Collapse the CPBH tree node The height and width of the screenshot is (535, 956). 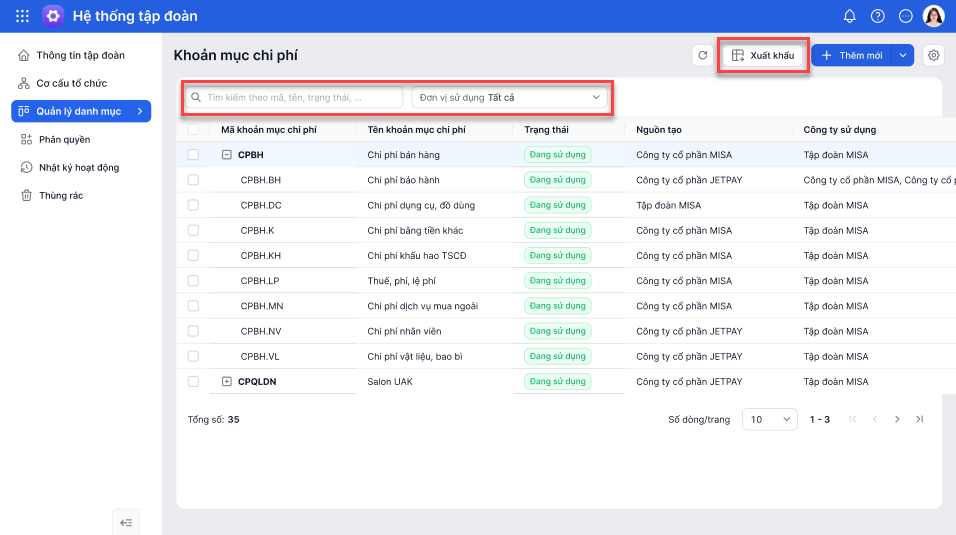pos(227,155)
